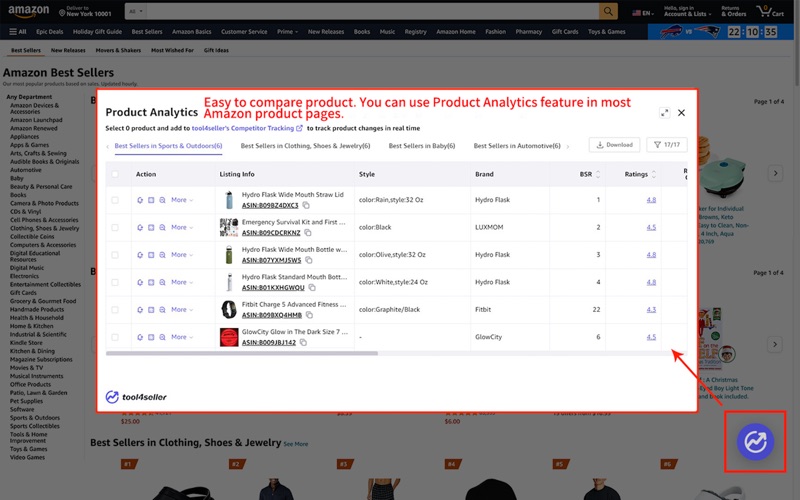Screen dimensions: 800x500
Task: Expand Product Analytics panel to fullscreen
Action: click(664, 113)
